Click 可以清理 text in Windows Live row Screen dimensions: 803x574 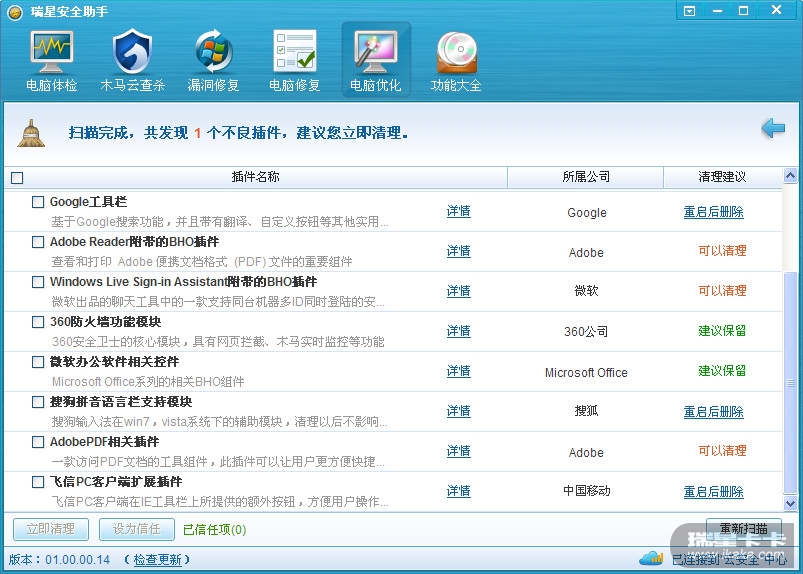pyautogui.click(x=722, y=291)
